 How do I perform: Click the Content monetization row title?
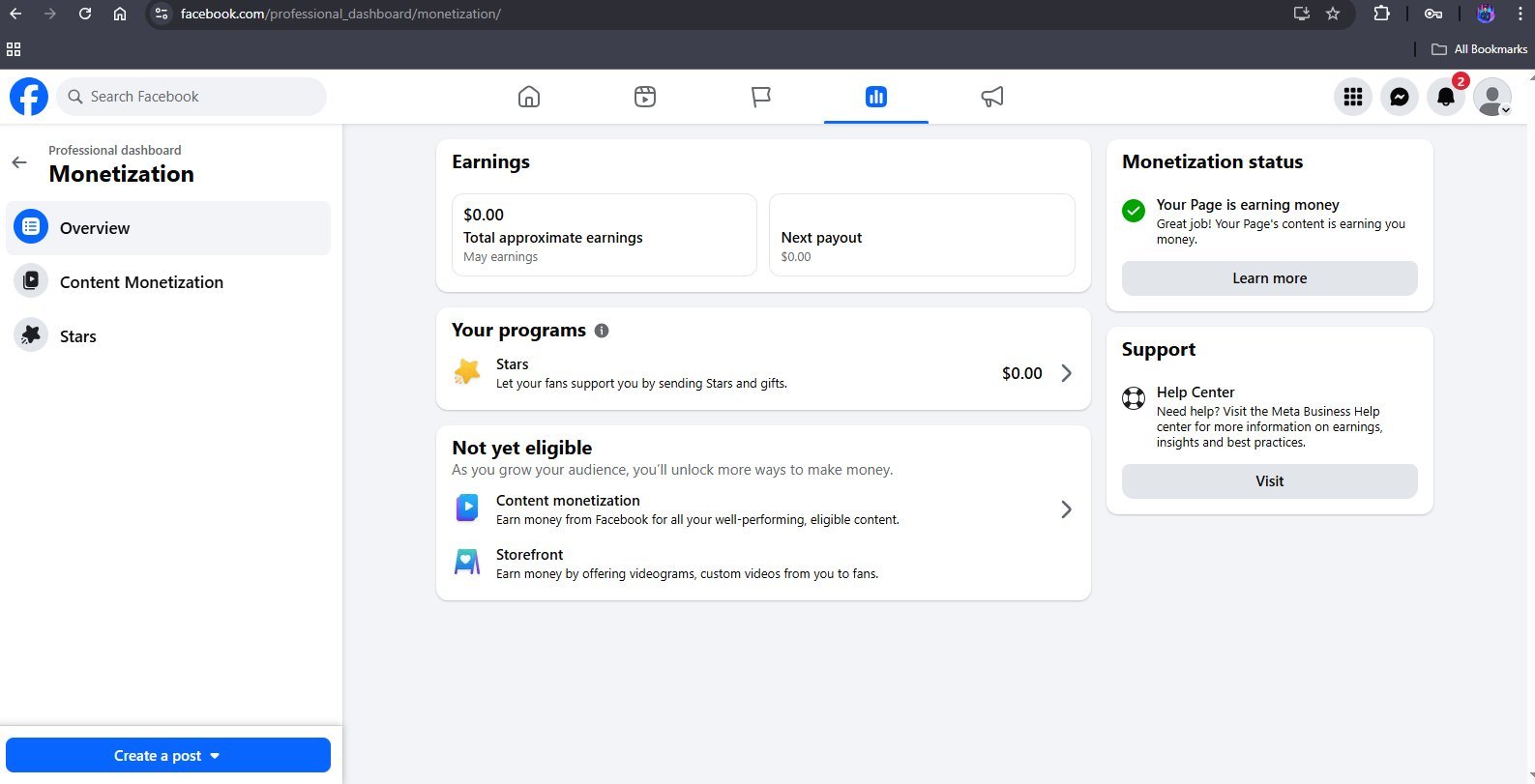point(568,501)
